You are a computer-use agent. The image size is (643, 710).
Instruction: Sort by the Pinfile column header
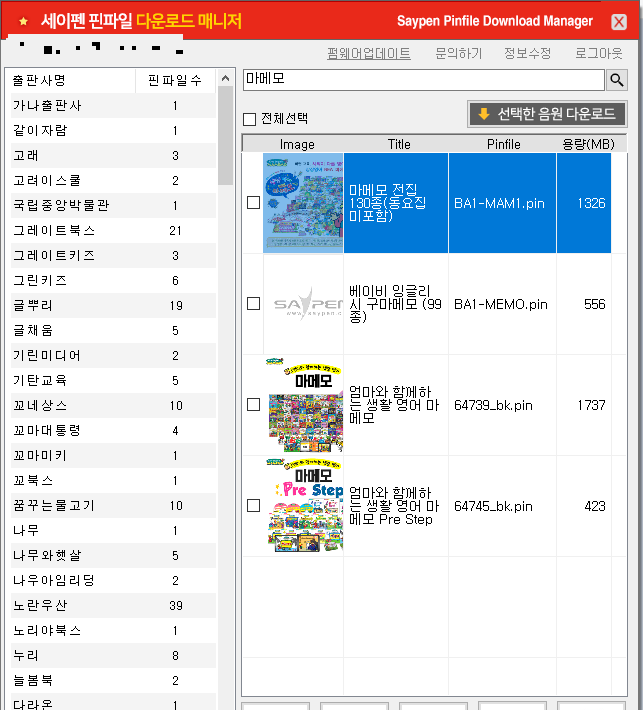(503, 144)
